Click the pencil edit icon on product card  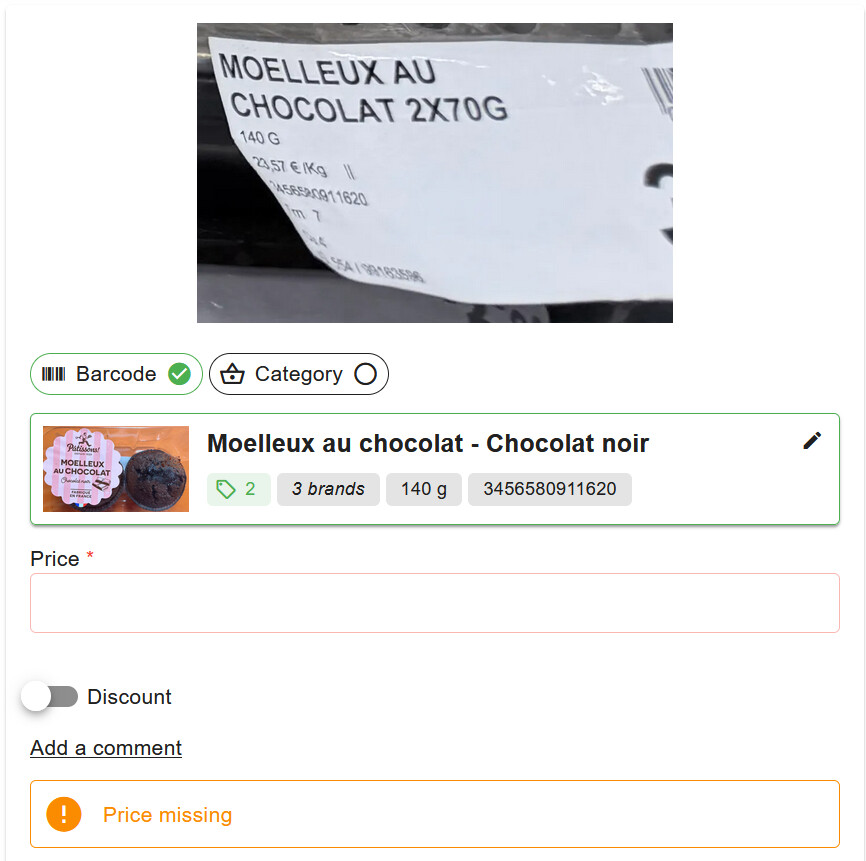pos(812,441)
